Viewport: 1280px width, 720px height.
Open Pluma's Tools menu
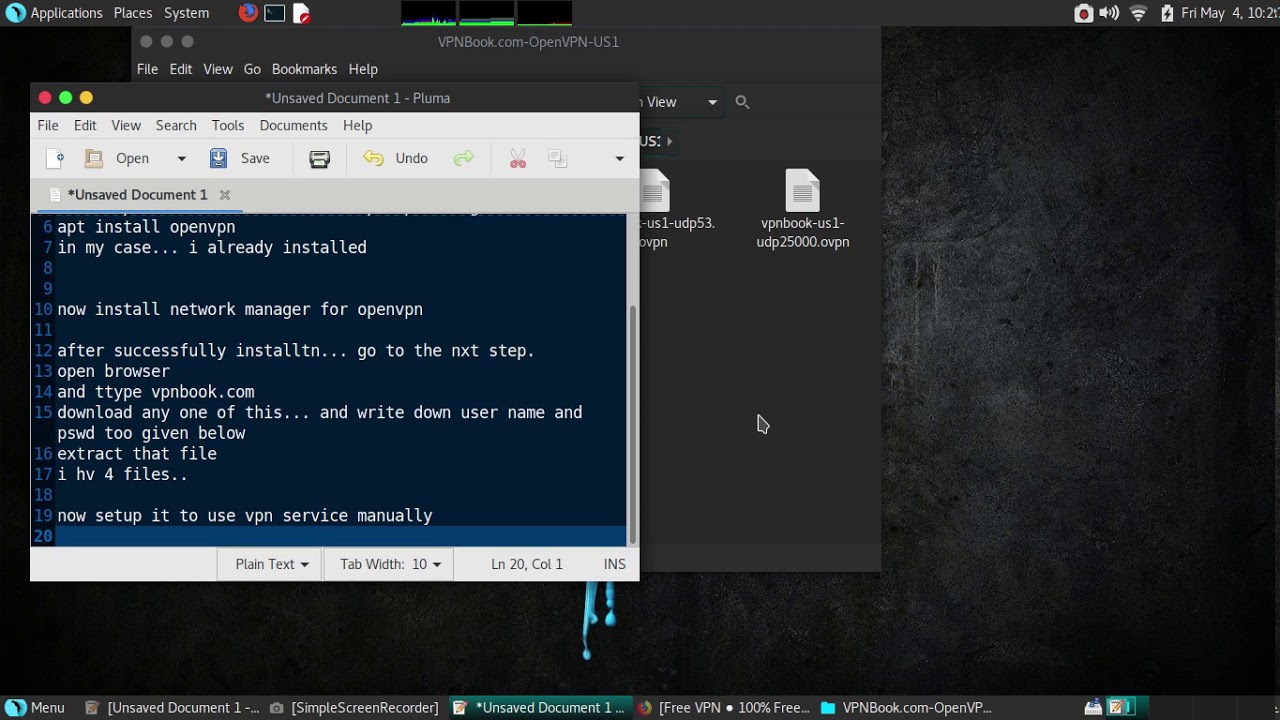point(228,125)
